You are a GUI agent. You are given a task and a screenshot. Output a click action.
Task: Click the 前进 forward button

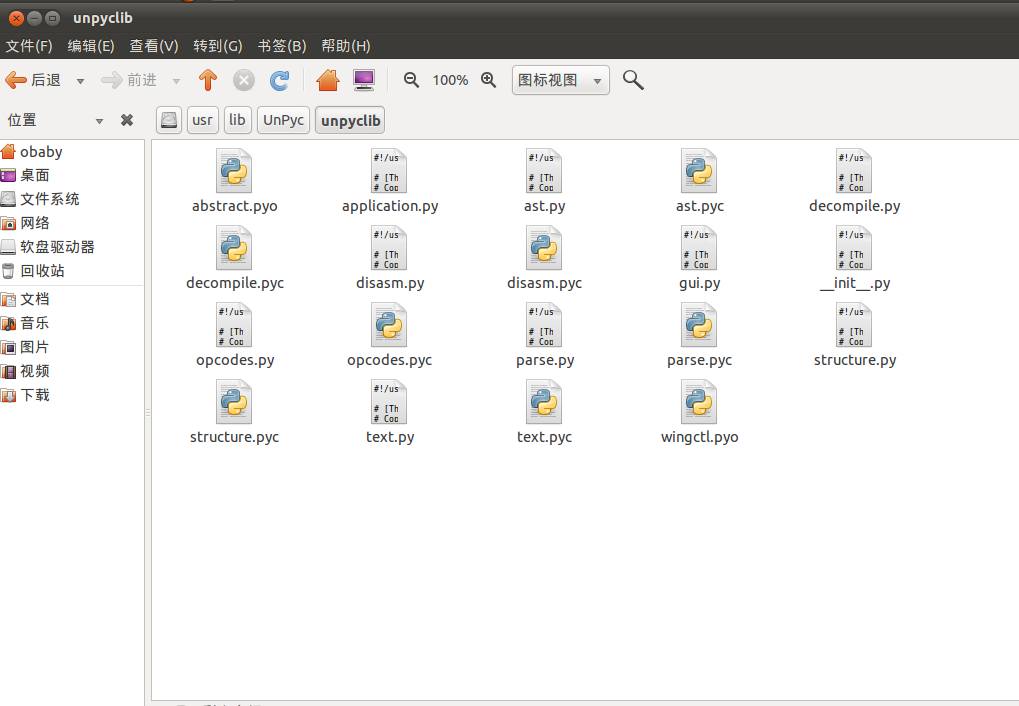point(129,80)
